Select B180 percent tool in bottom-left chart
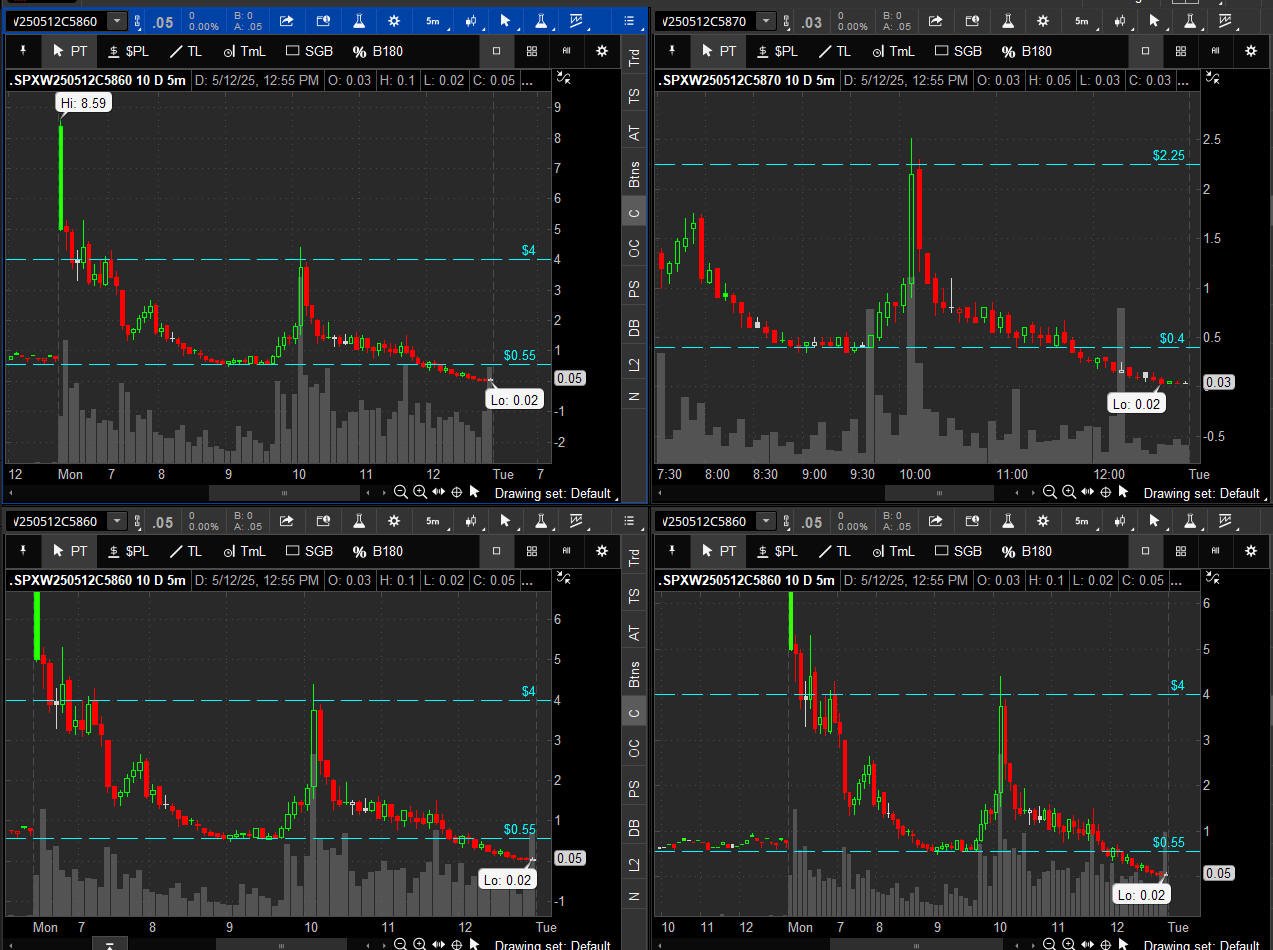The width and height of the screenshot is (1273, 950). (x=378, y=551)
